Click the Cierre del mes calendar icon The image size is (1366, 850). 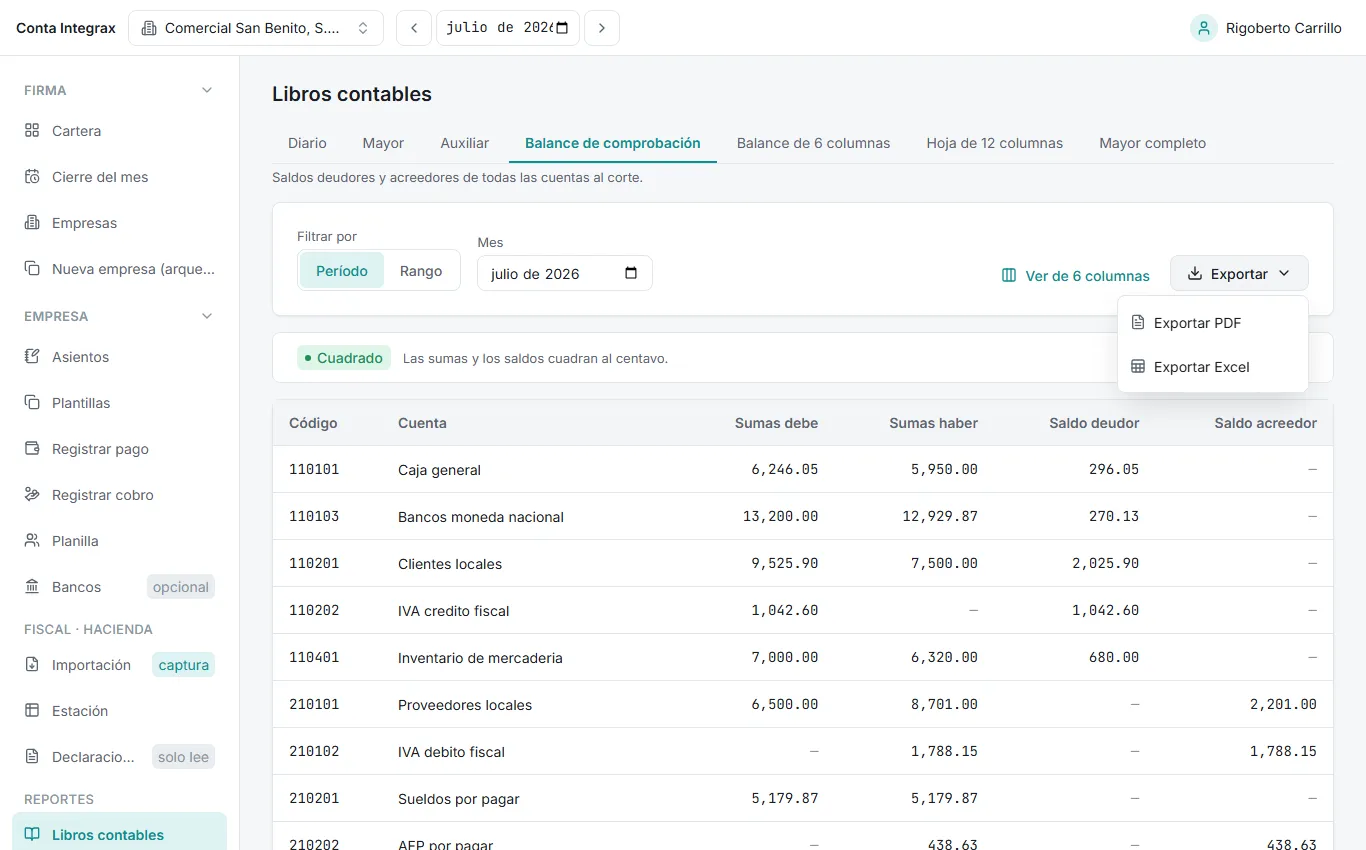32,177
